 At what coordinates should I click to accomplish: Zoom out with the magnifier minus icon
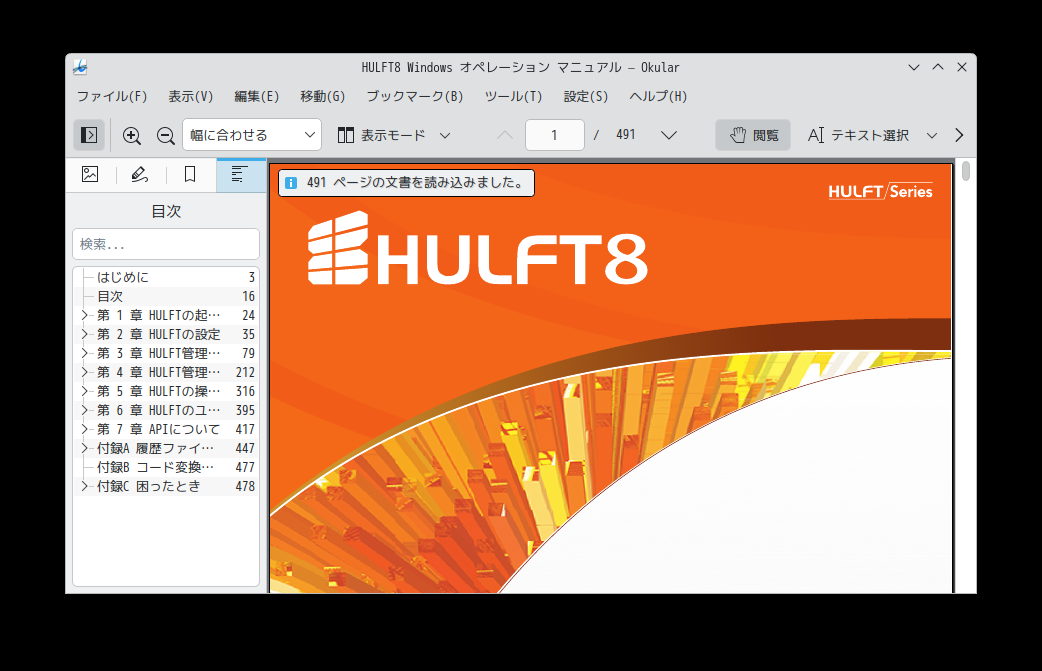165,135
